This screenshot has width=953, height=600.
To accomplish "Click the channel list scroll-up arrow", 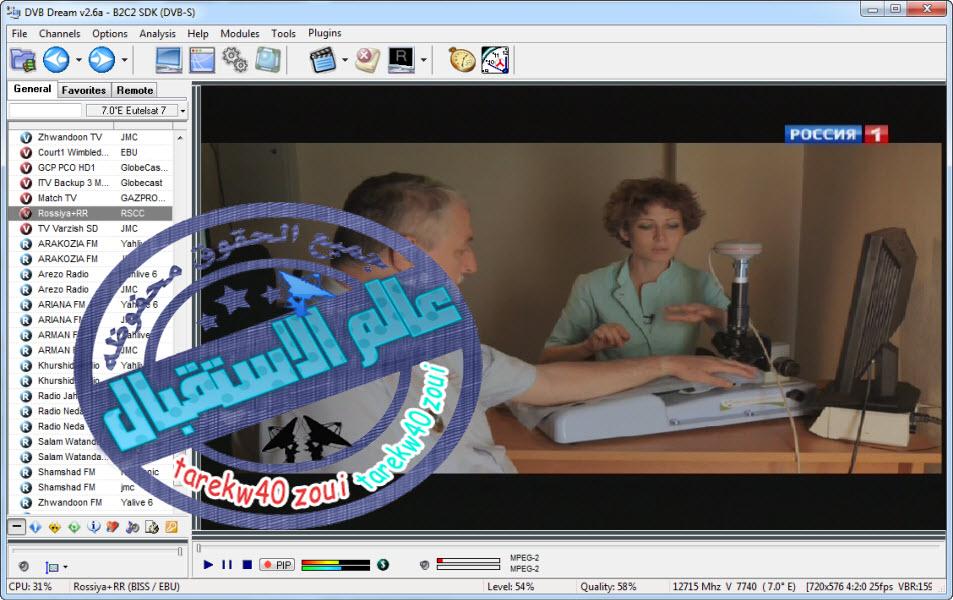I will click(180, 138).
